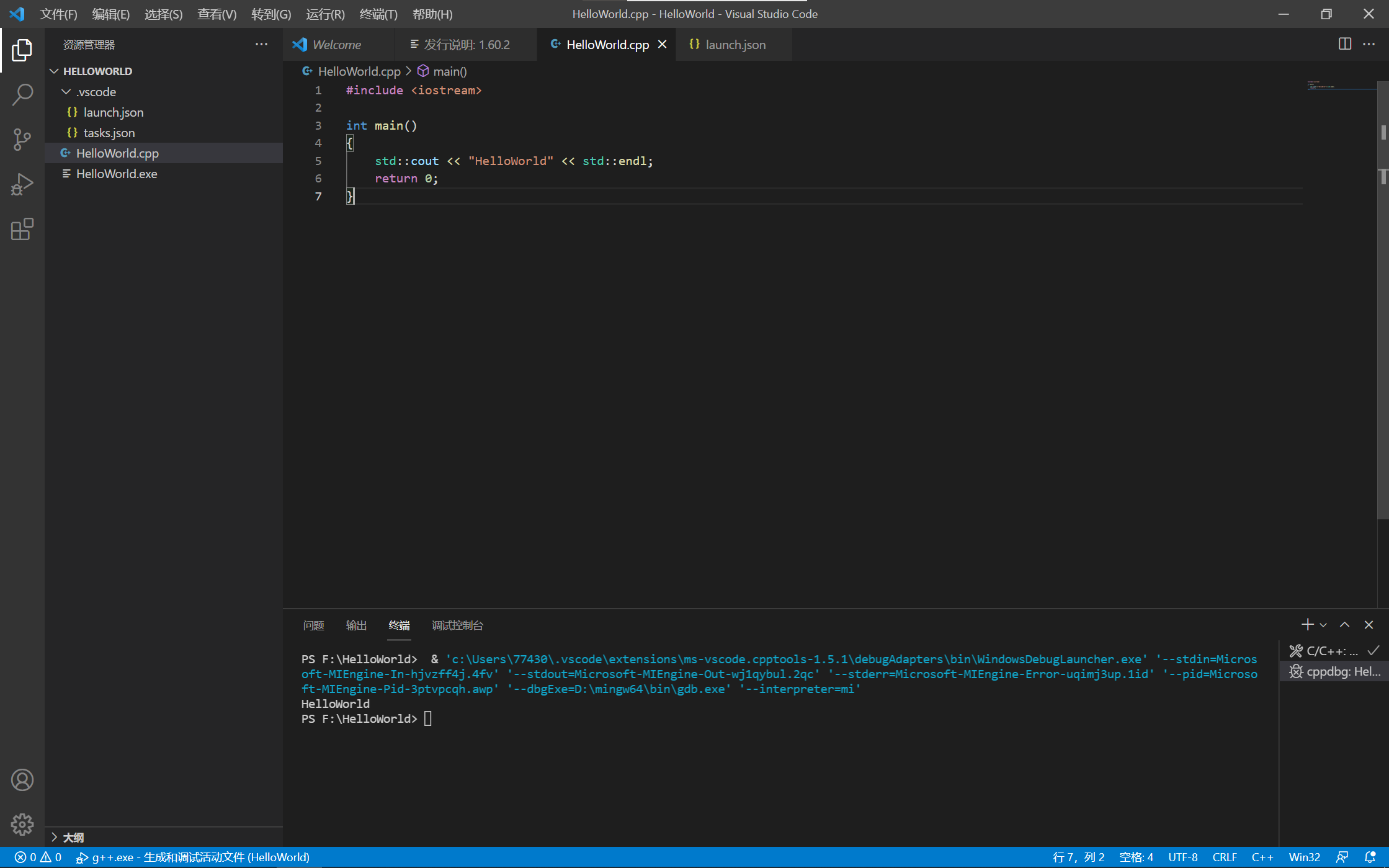The image size is (1389, 868).
Task: Switch to the launch.json editor tab
Action: [735, 45]
